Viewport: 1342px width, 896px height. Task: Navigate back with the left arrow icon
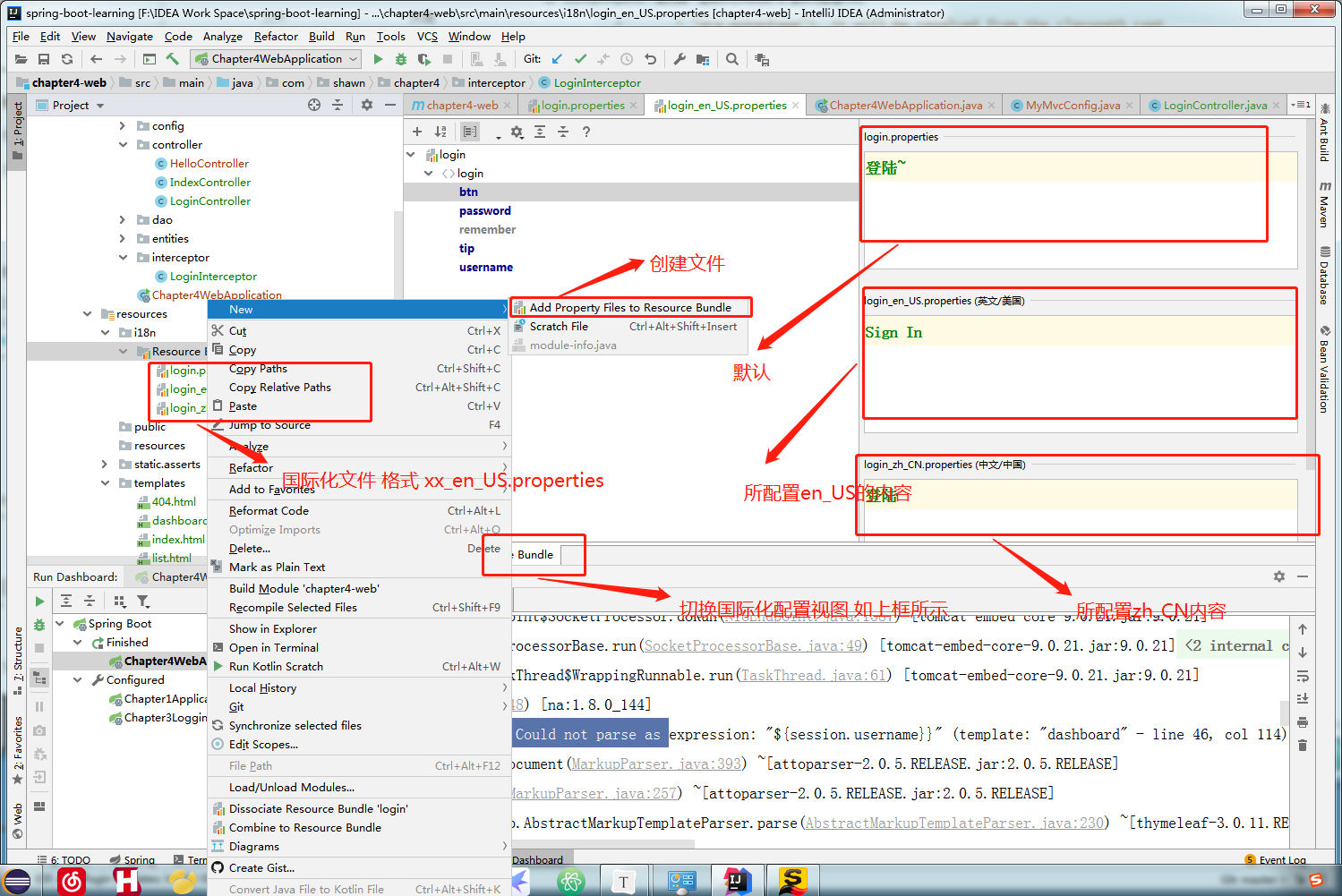point(96,59)
